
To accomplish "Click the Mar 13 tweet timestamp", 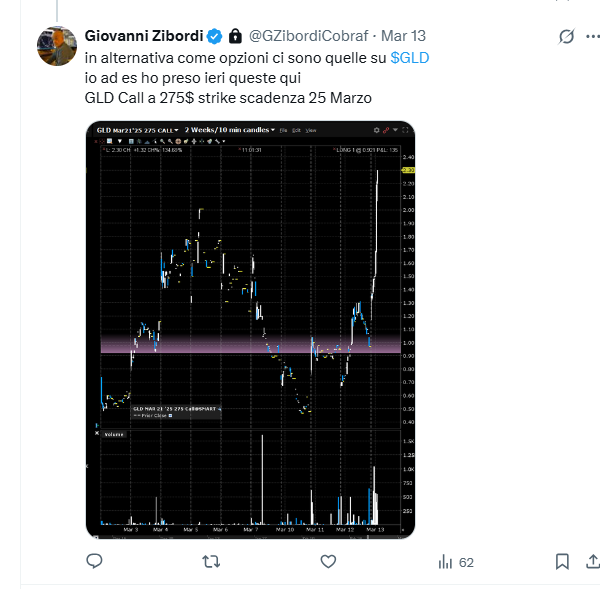I will tap(404, 36).
